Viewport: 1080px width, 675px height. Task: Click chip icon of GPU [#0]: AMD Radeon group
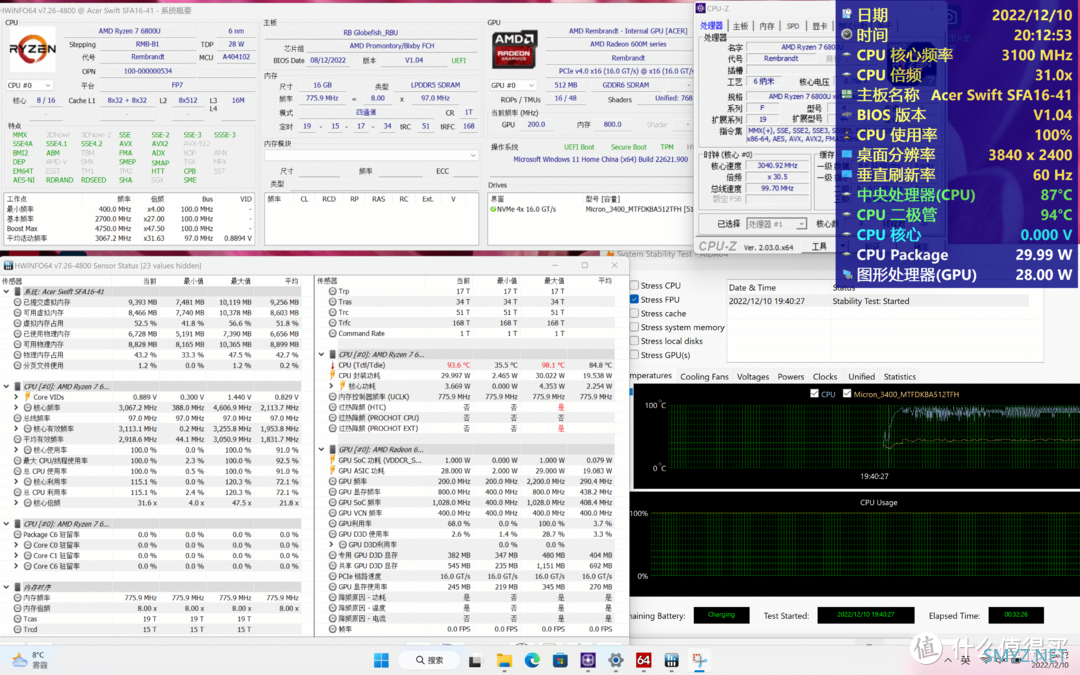332,449
